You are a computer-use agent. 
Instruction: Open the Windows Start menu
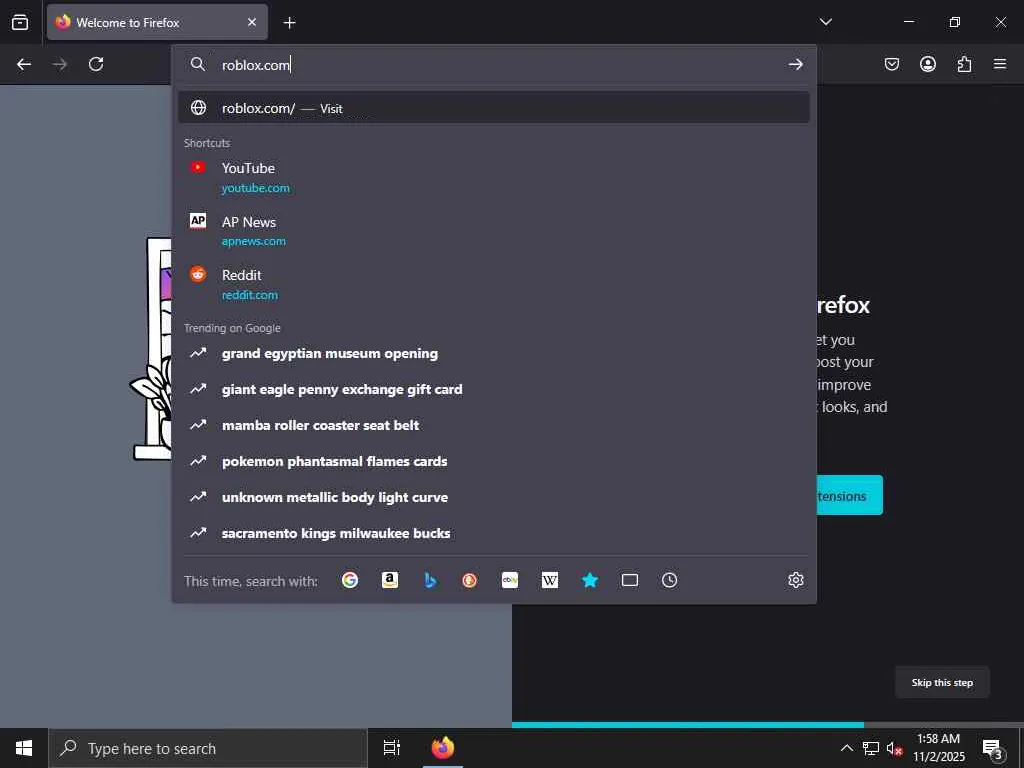tap(24, 748)
